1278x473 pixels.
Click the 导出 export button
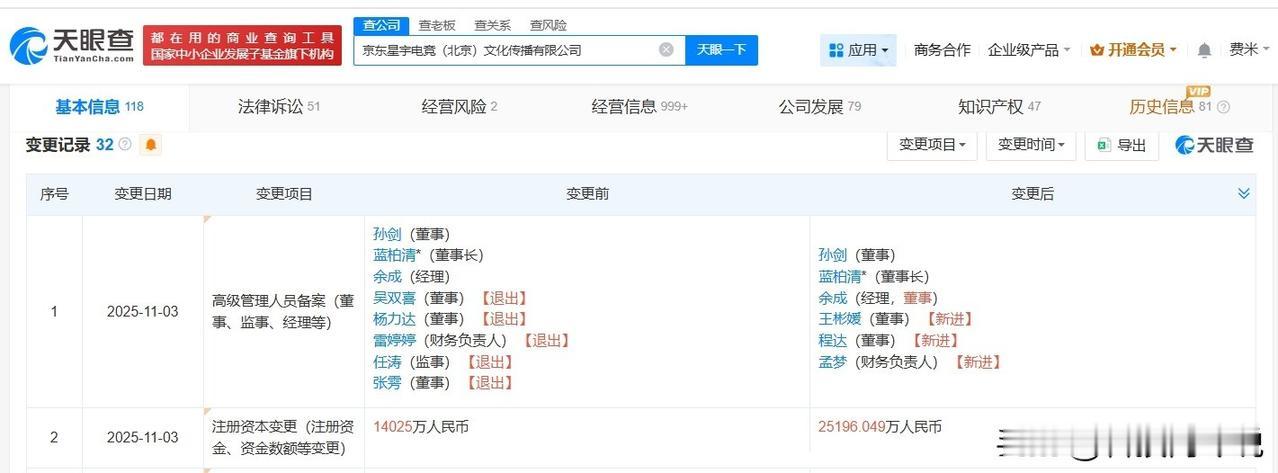(1122, 145)
